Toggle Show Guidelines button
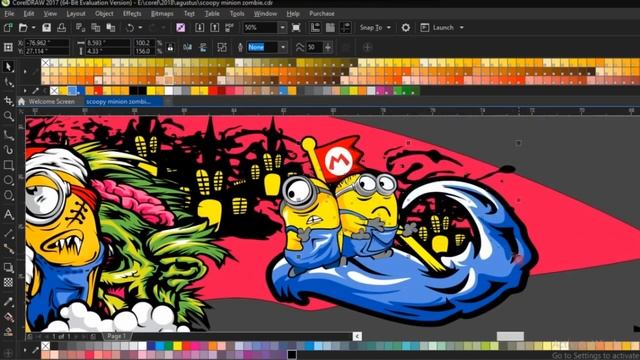 tap(345, 27)
